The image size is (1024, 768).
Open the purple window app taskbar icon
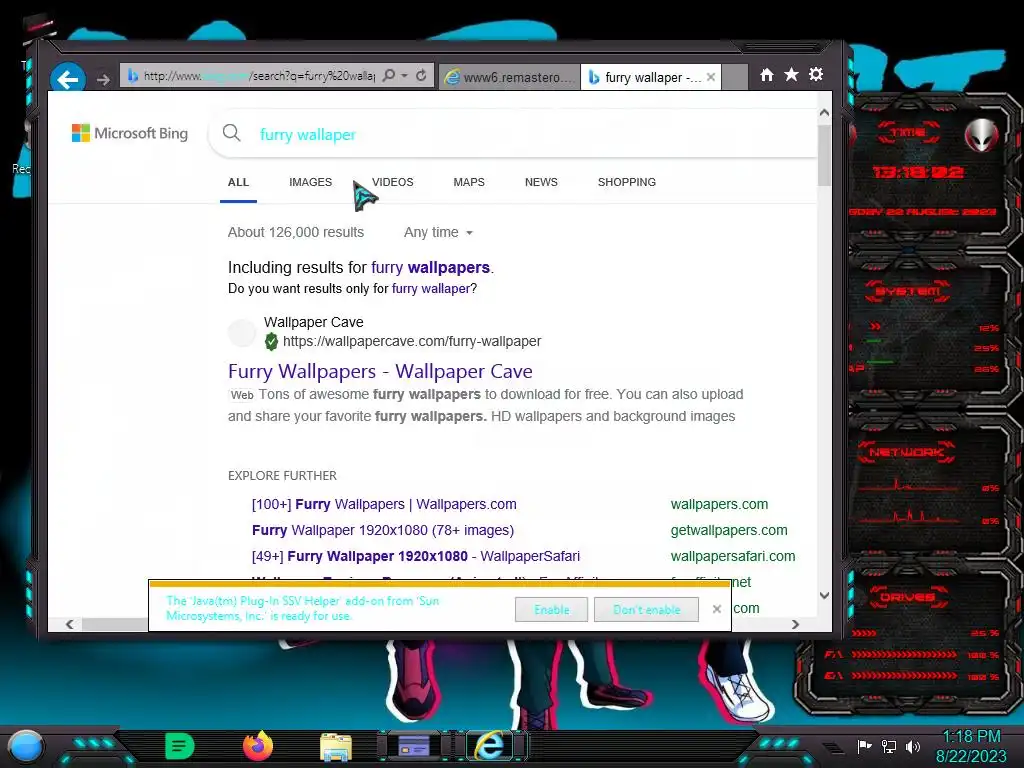point(413,746)
